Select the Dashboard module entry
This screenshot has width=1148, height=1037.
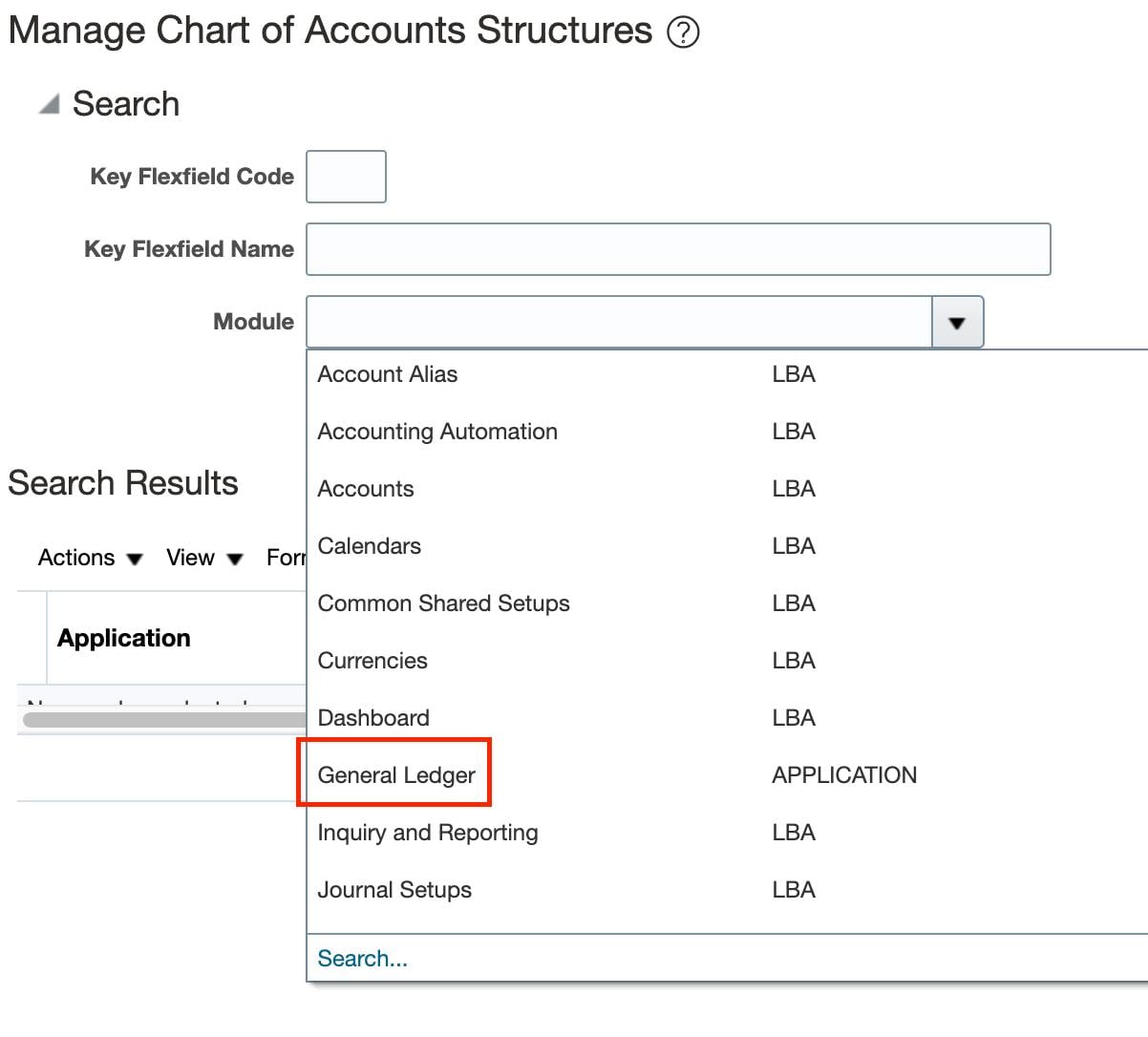(373, 718)
